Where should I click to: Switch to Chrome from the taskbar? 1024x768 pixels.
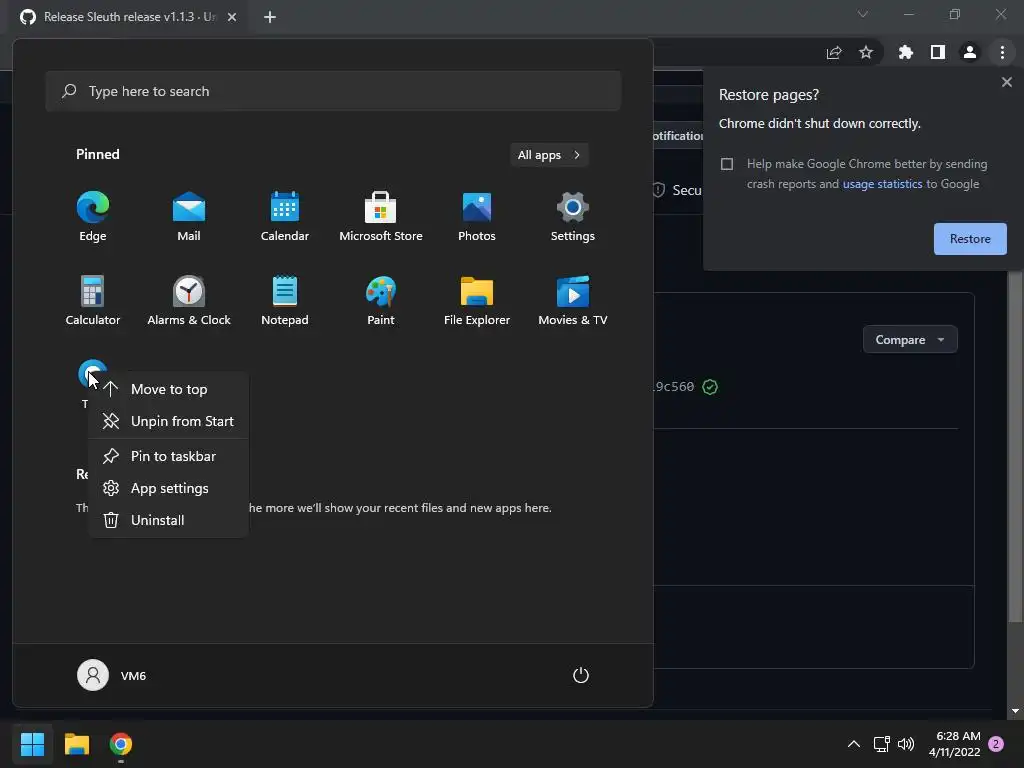click(x=121, y=744)
